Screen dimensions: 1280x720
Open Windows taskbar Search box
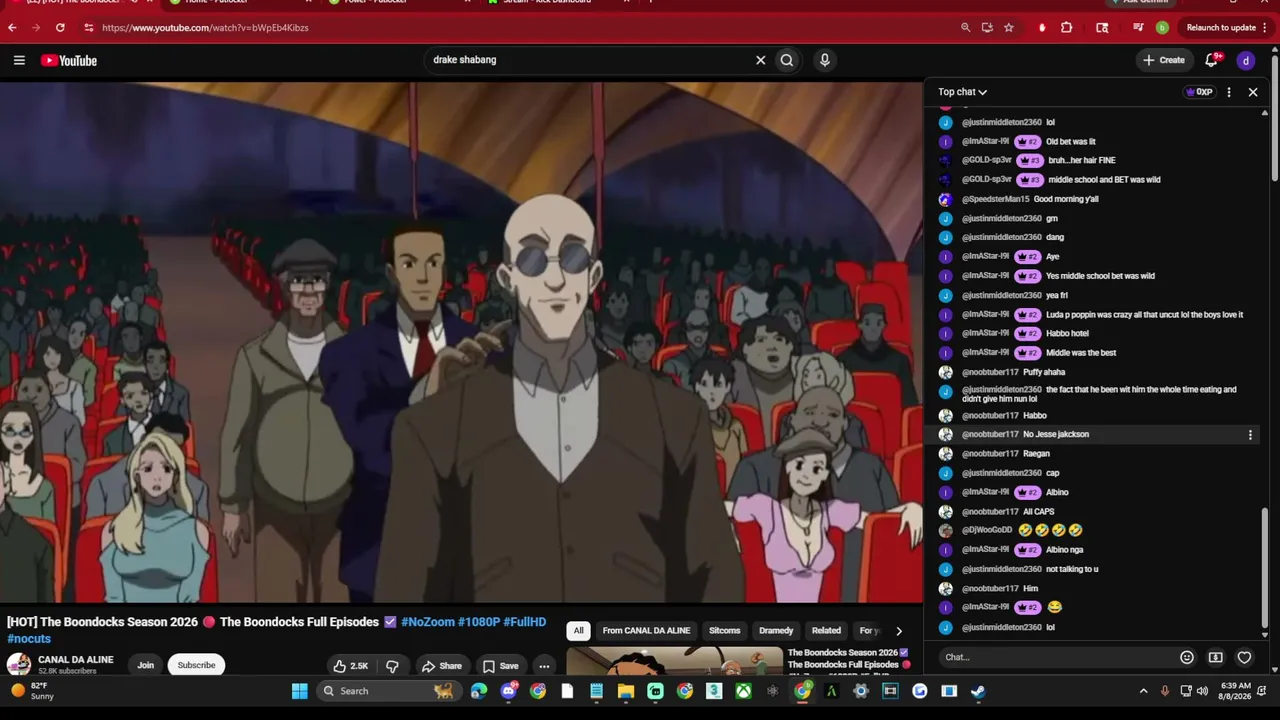point(387,691)
